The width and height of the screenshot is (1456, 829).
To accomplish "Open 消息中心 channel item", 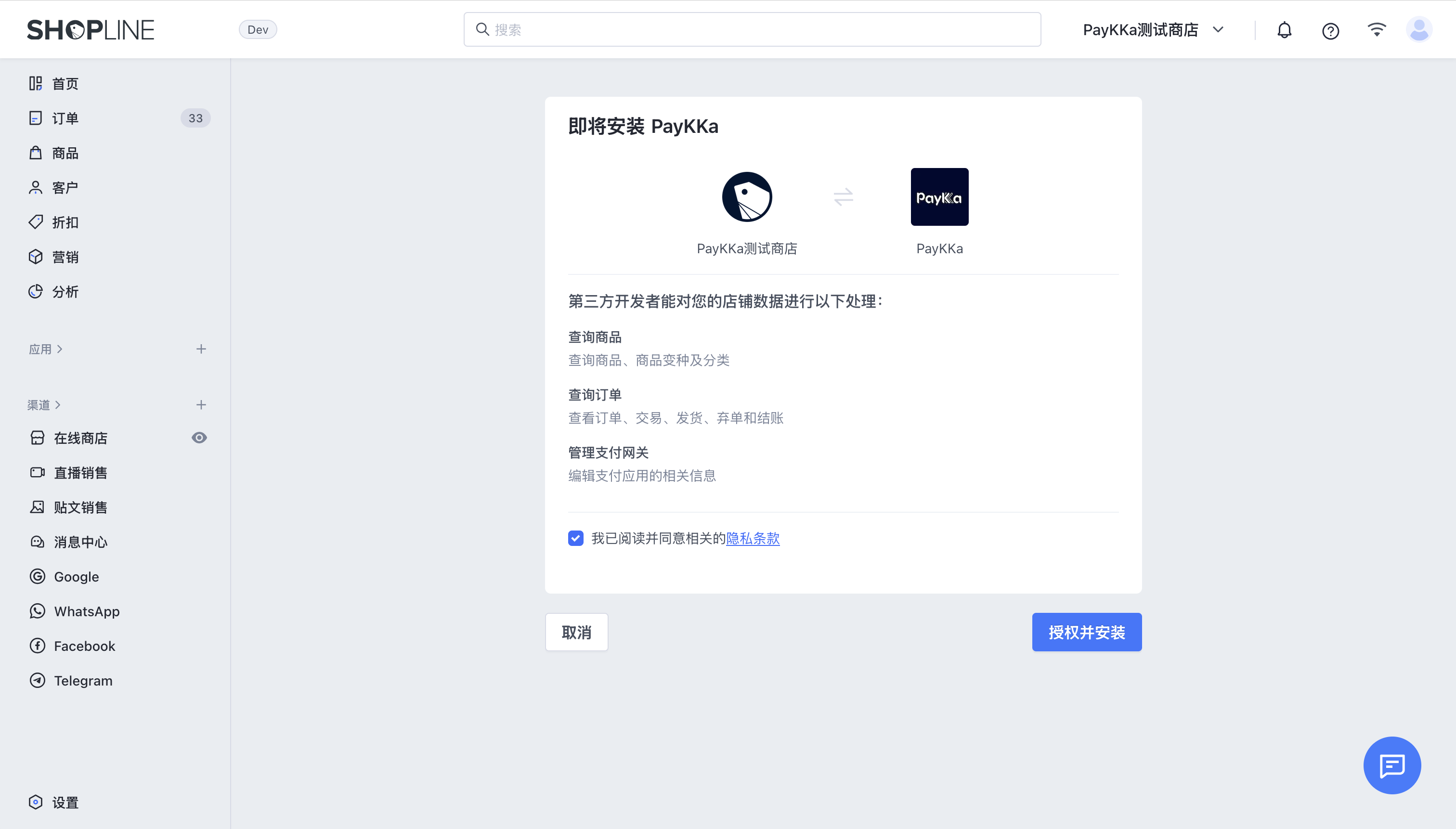I will pos(80,542).
